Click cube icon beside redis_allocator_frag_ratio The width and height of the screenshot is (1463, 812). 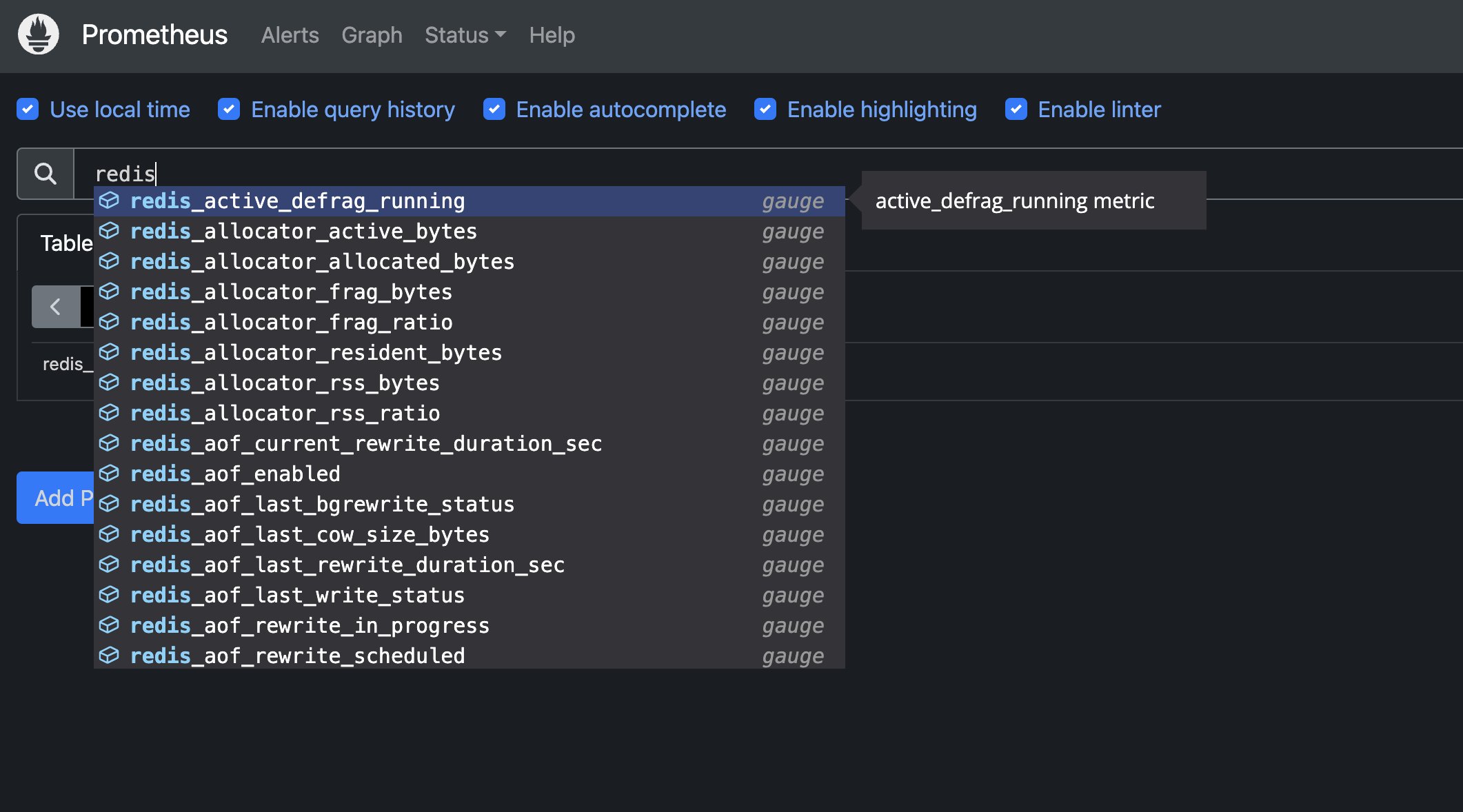[x=109, y=322]
